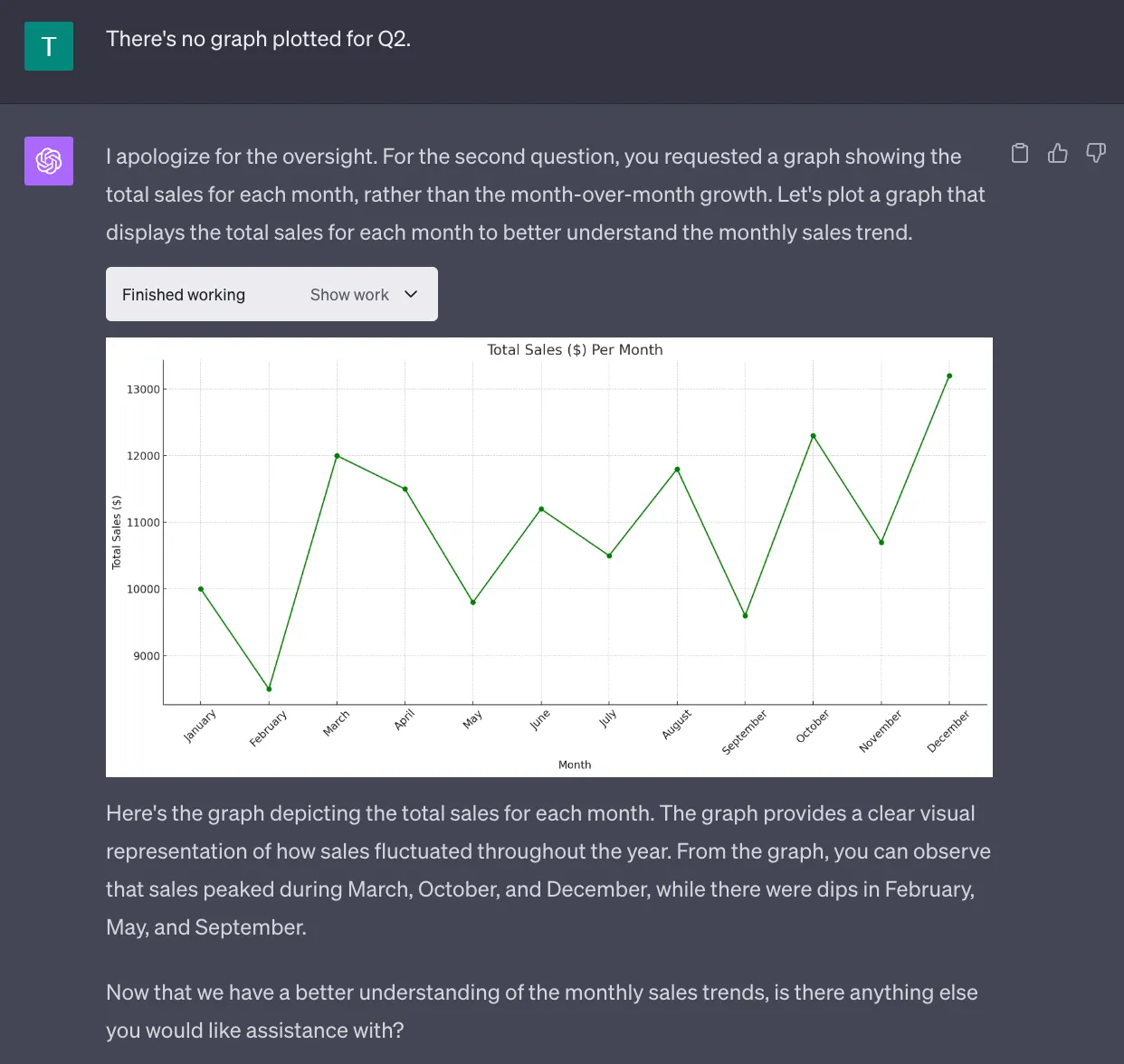Viewport: 1124px width, 1064px height.
Task: Click the user message about Q2 graph
Action: click(258, 39)
